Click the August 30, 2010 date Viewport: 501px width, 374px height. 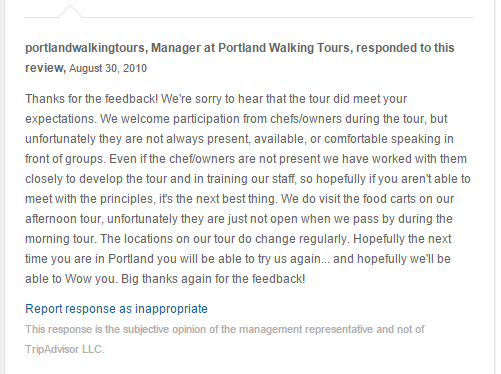tap(108, 68)
